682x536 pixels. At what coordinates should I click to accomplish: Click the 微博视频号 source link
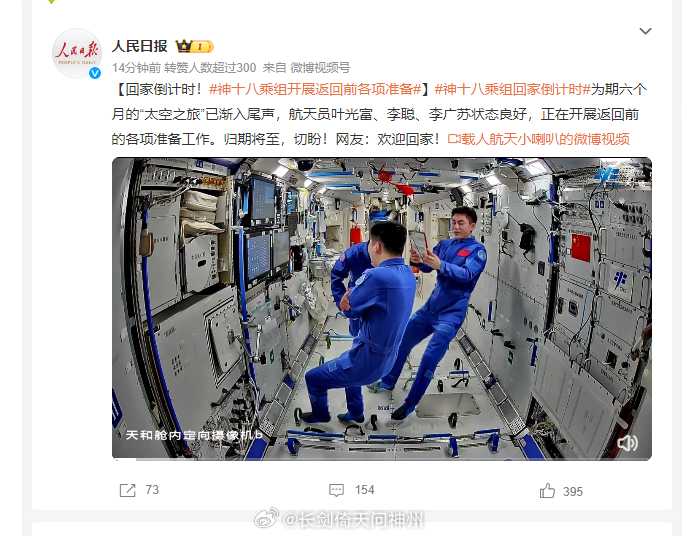pyautogui.click(x=320, y=67)
